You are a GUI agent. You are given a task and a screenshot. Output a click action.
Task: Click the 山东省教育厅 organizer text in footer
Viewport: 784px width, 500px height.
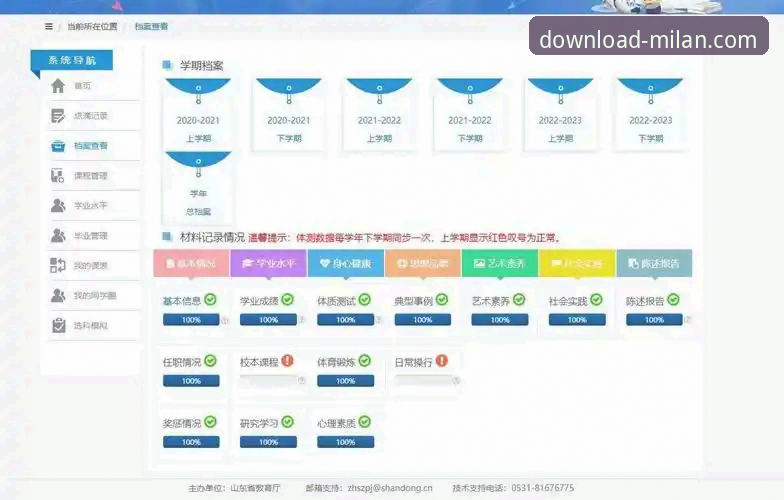(255, 488)
